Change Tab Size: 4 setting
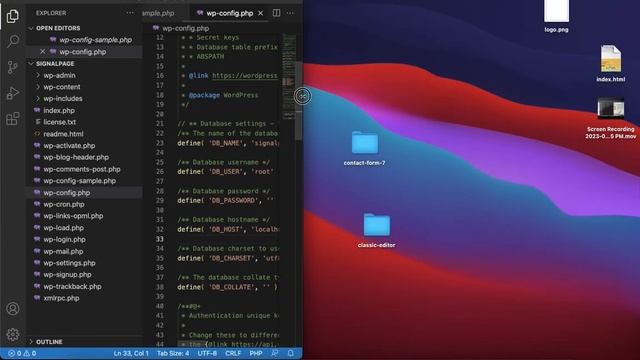 tap(173, 353)
